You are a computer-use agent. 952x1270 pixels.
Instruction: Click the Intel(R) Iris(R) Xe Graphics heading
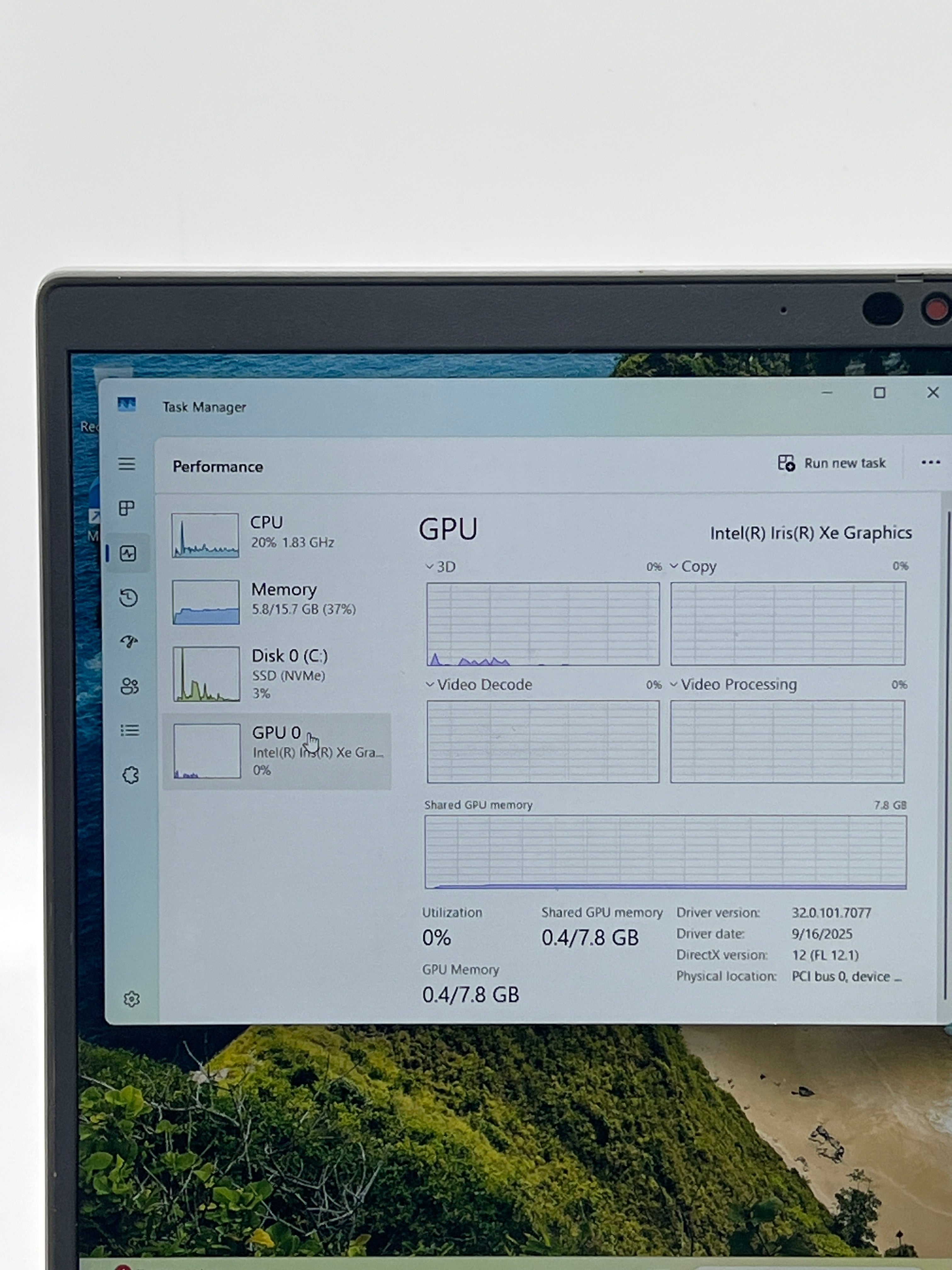click(811, 533)
